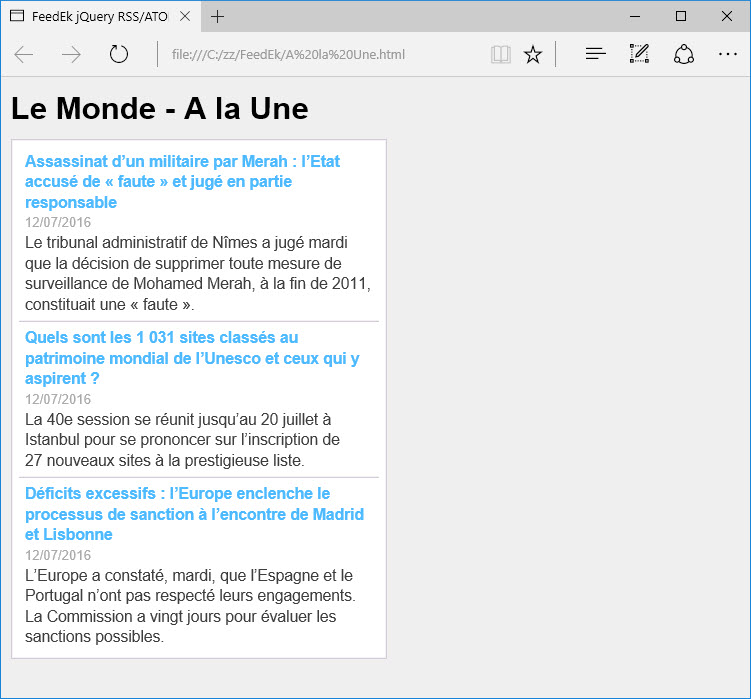Click the date under the Unesco article

point(58,399)
